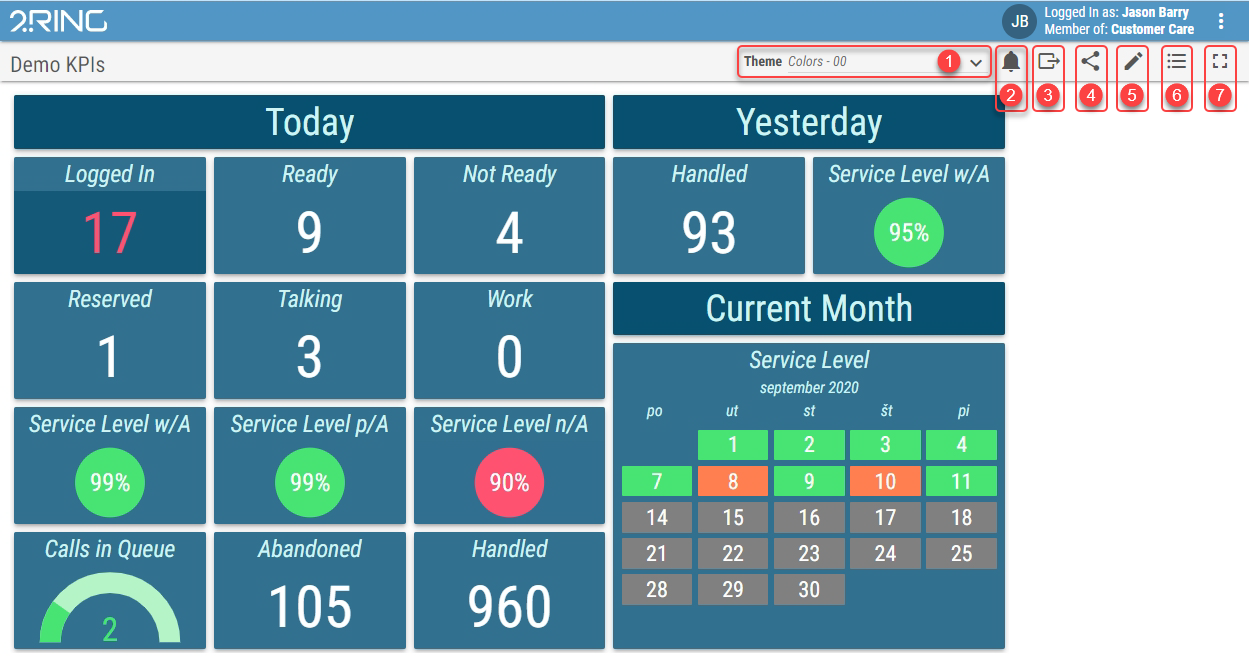Select the Yesterday section header
1249x663 pixels.
point(808,122)
